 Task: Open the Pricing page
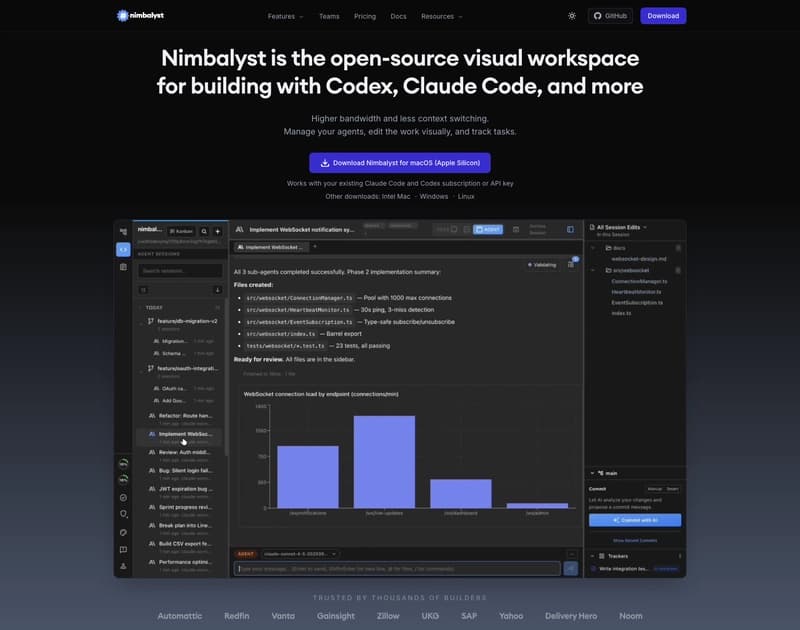pos(365,16)
